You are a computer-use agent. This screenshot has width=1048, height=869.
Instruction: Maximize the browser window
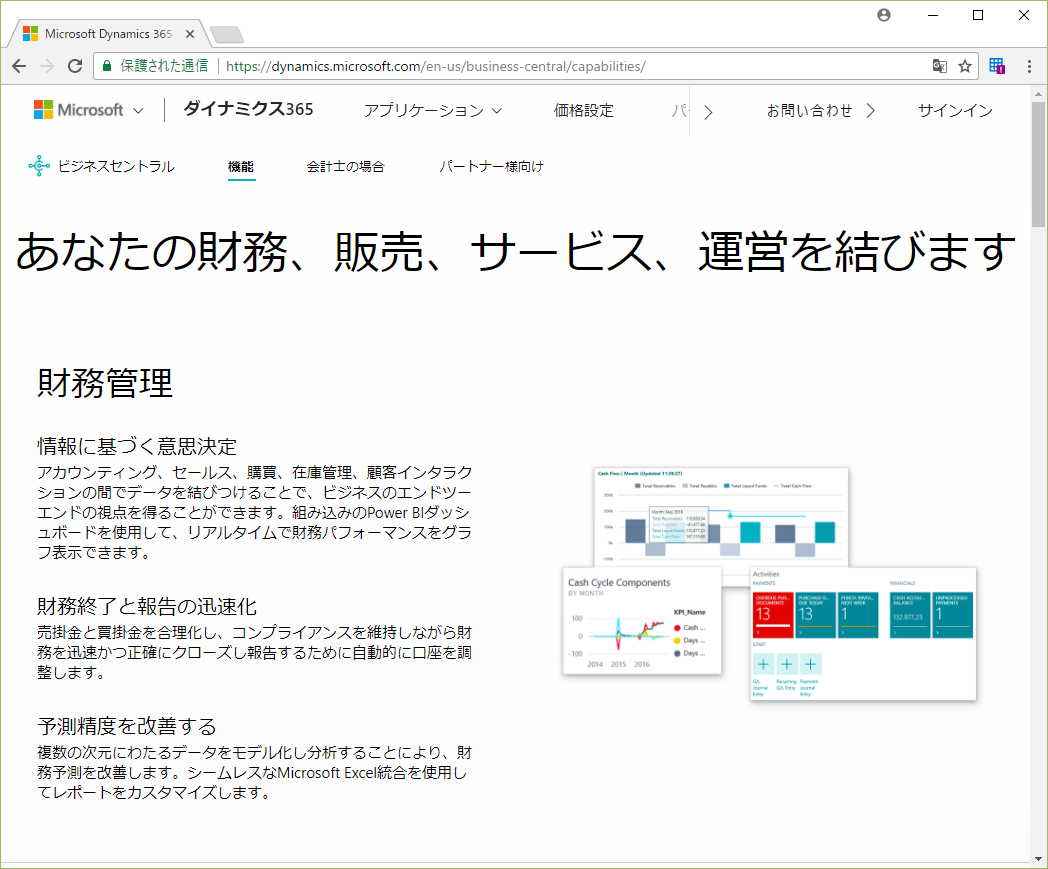[978, 15]
